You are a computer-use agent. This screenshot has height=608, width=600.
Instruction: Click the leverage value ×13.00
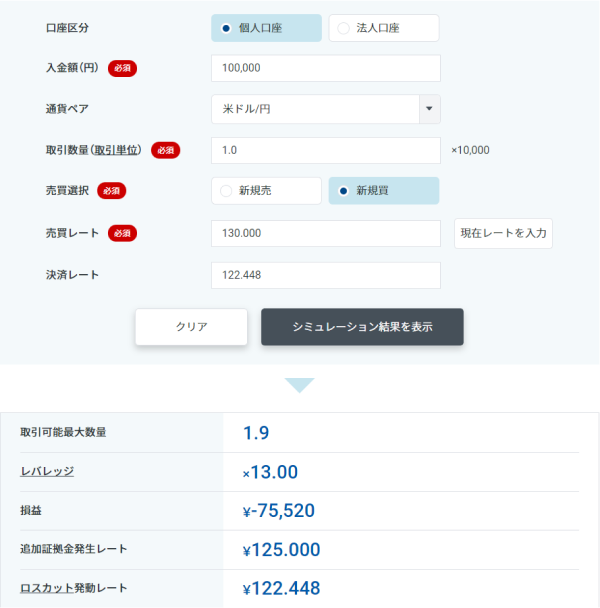[270, 472]
